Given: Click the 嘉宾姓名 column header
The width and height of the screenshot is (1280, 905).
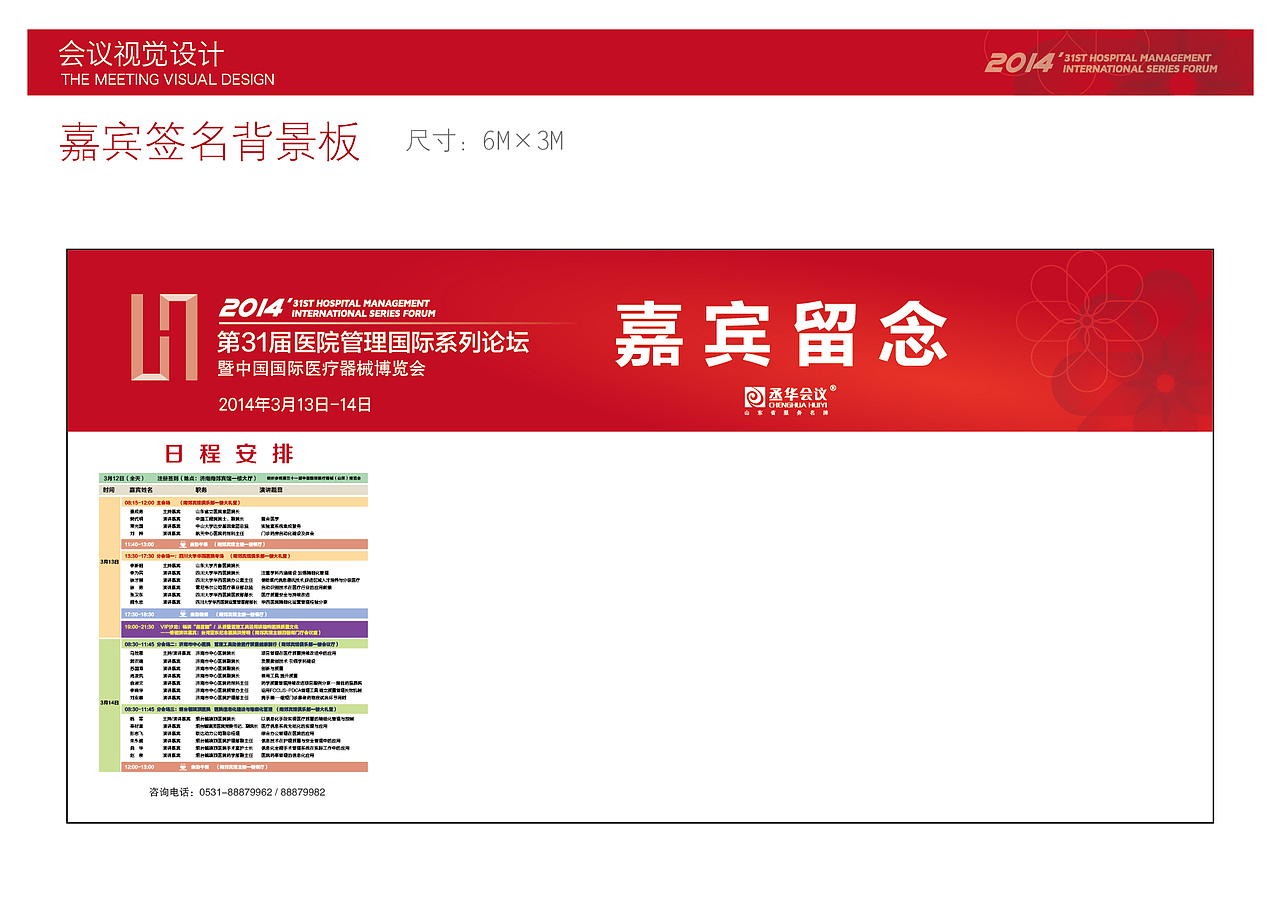Looking at the screenshot, I should coord(141,490).
